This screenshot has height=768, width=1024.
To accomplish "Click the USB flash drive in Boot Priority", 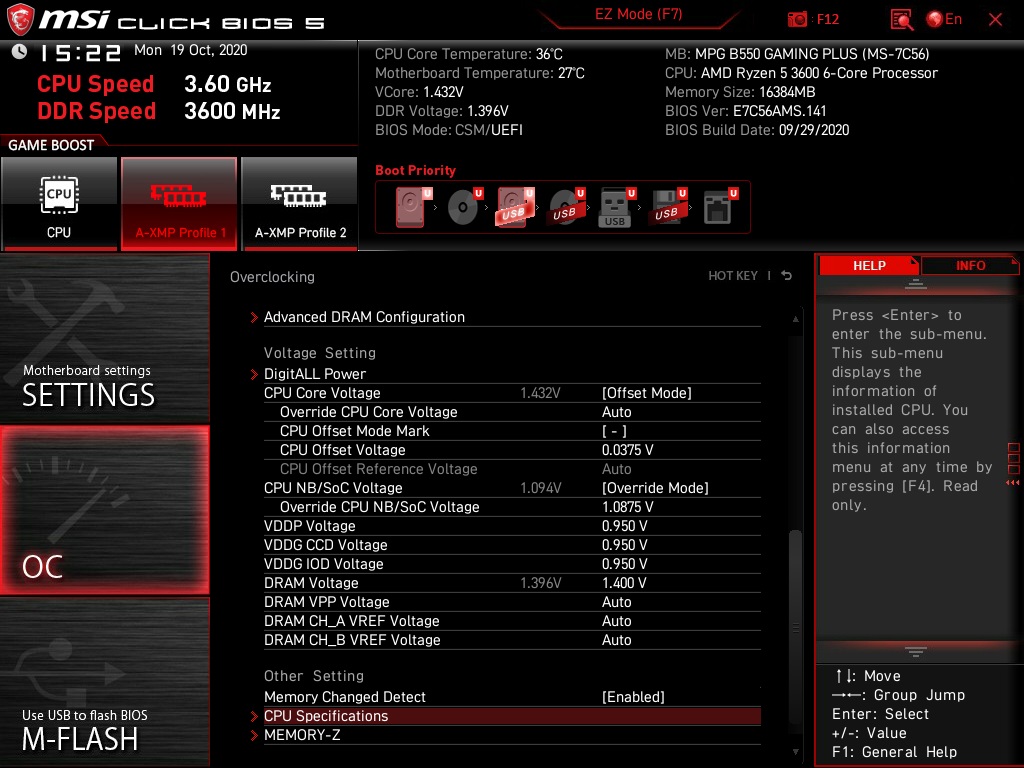I will [614, 205].
